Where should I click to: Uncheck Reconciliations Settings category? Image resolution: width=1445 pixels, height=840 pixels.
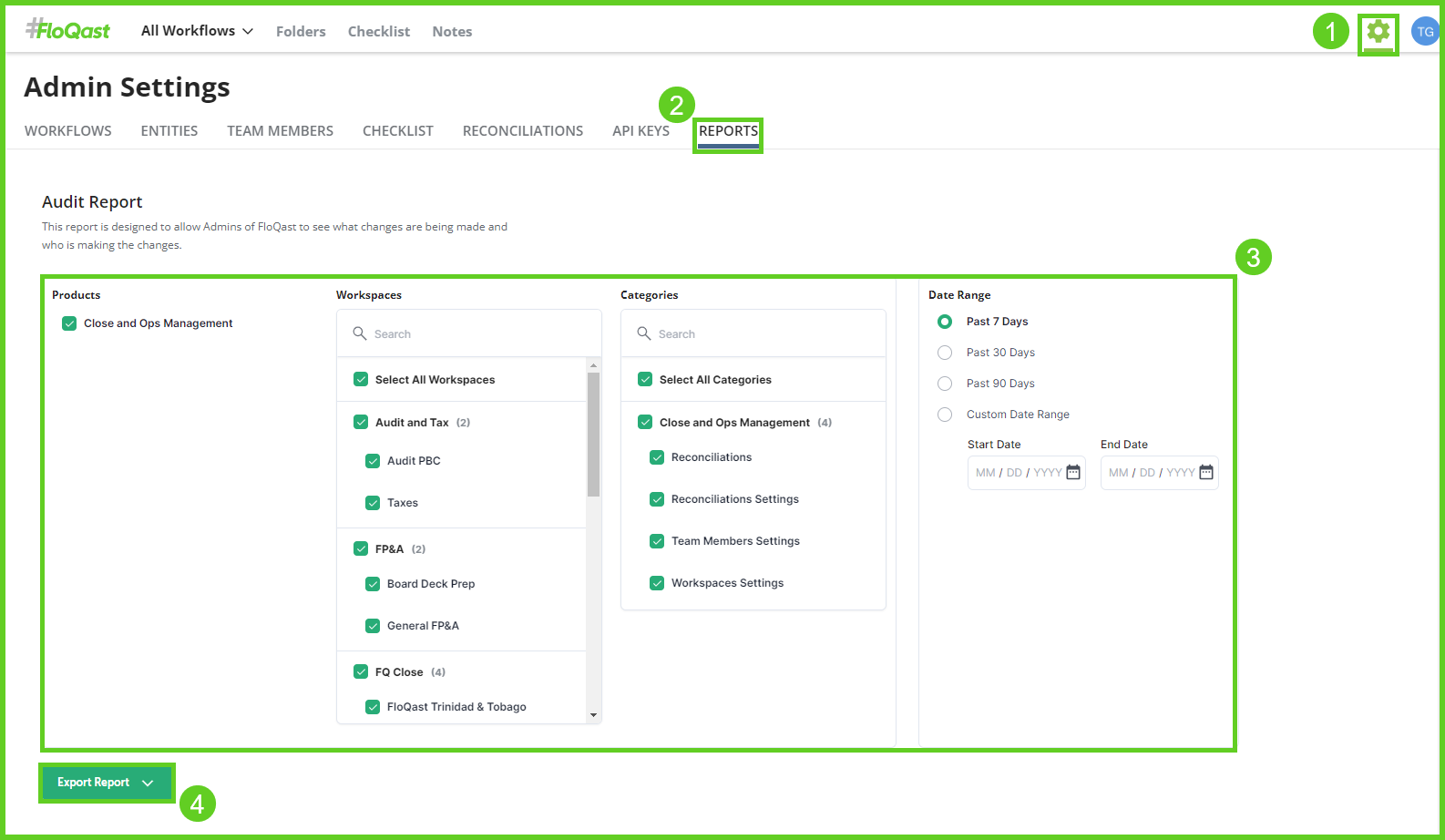point(657,499)
